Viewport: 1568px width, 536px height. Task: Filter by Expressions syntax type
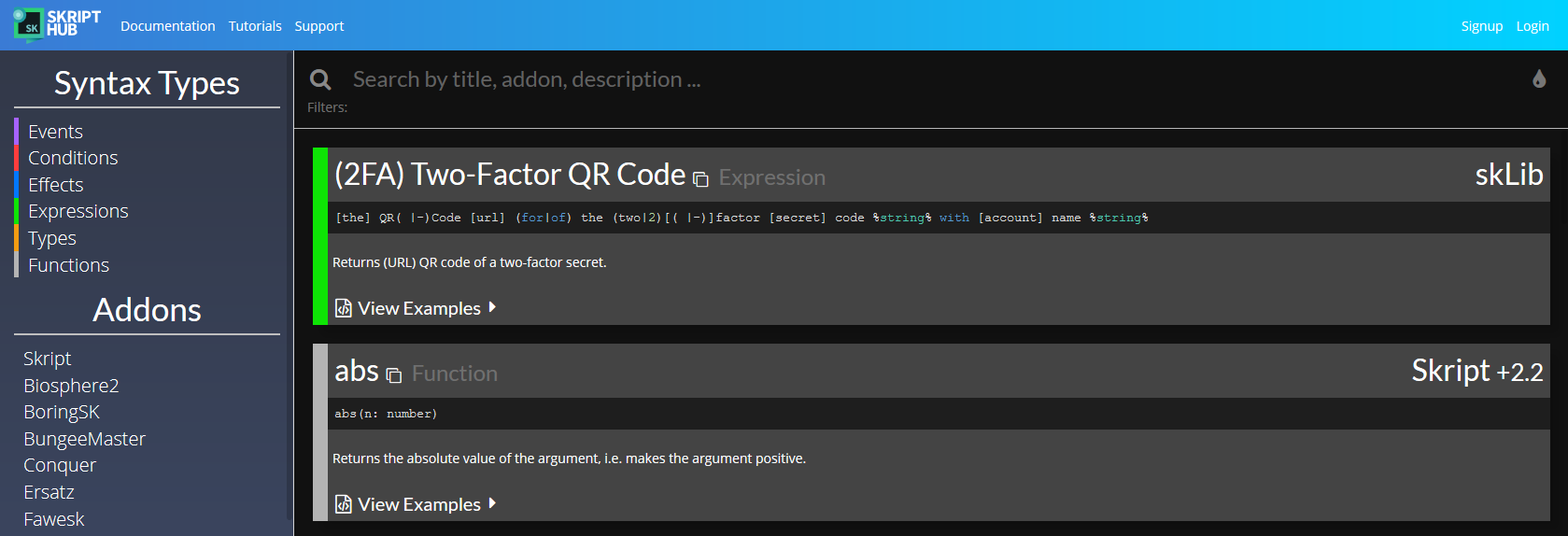click(78, 211)
